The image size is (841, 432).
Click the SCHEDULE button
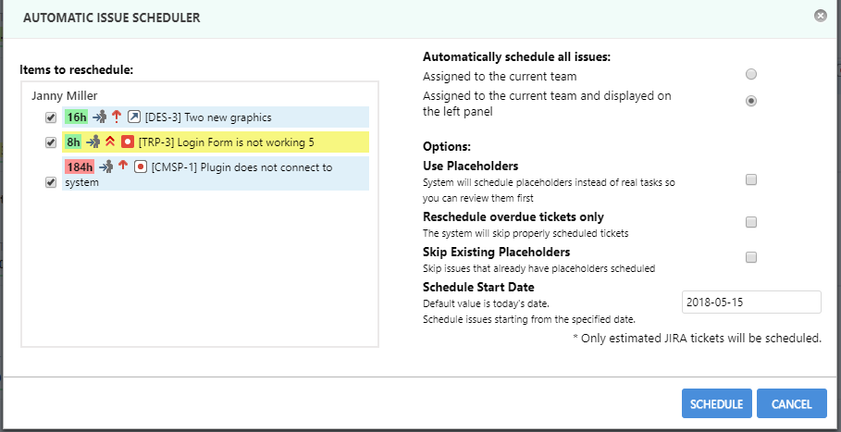point(717,404)
